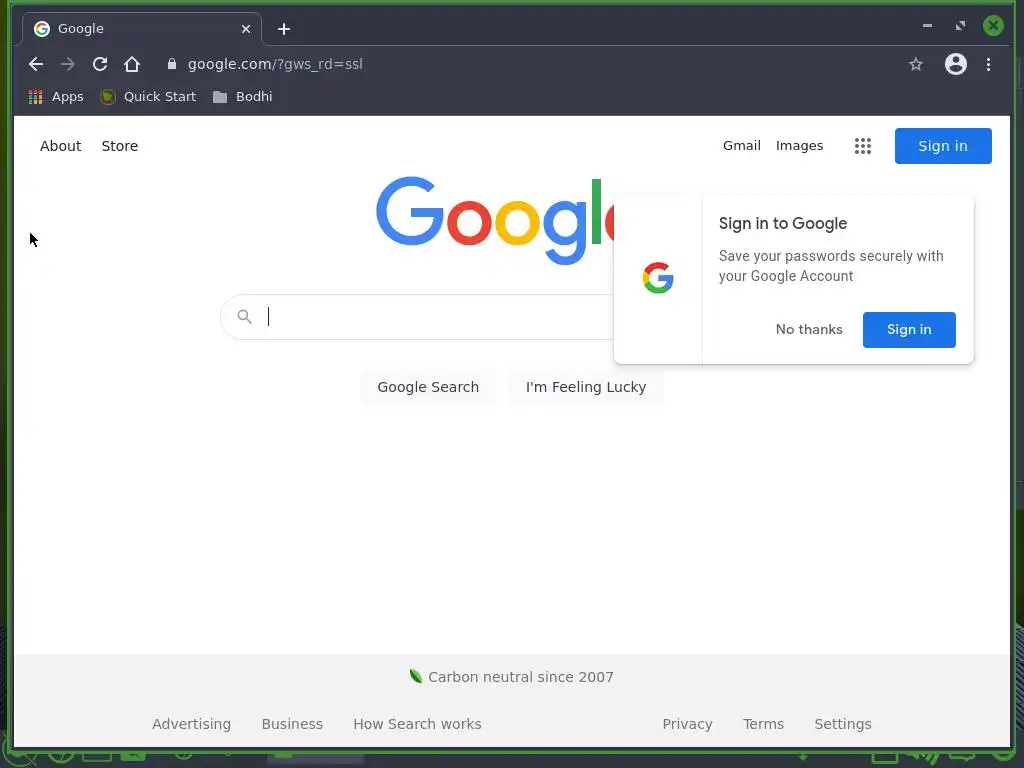This screenshot has height=768, width=1024.
Task: Open the About link
Action: [x=61, y=146]
